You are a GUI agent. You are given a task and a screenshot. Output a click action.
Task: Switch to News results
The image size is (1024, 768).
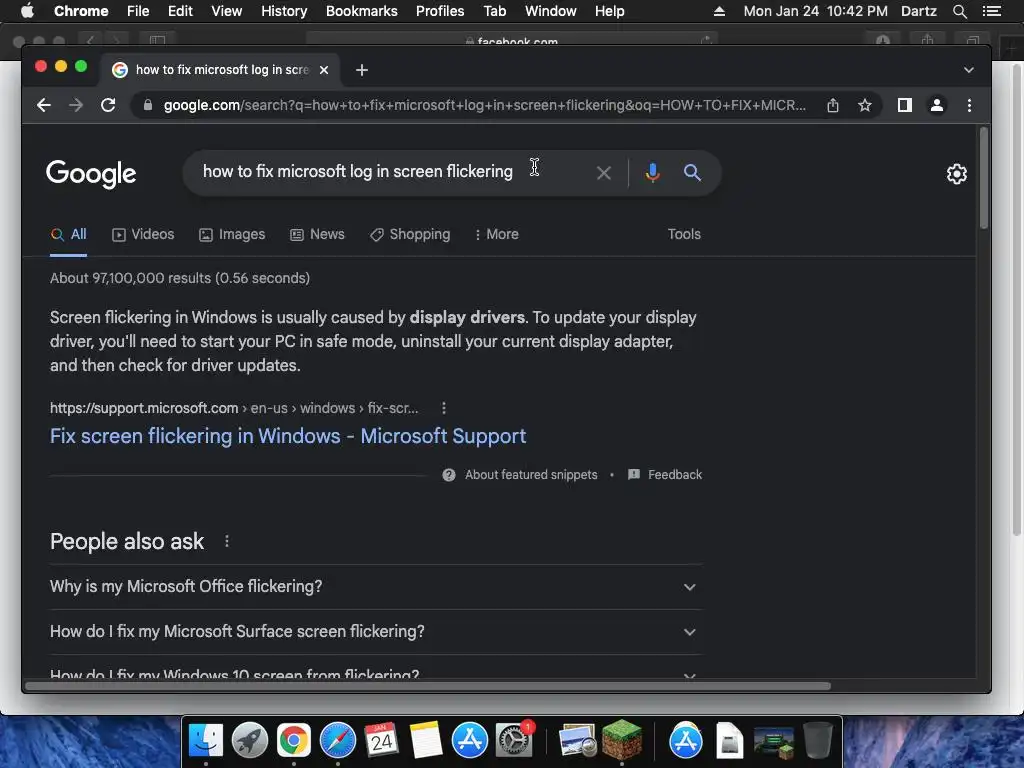[x=317, y=234]
